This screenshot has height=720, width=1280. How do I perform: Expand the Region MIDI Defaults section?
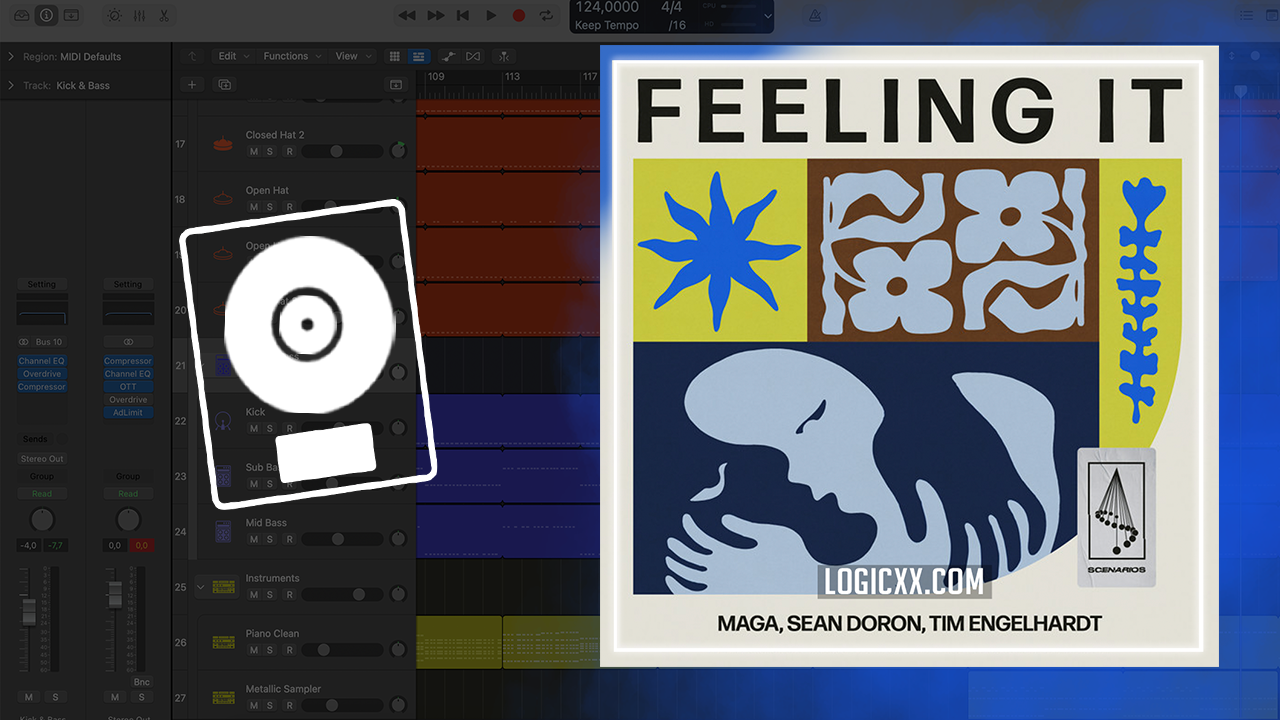[11, 57]
